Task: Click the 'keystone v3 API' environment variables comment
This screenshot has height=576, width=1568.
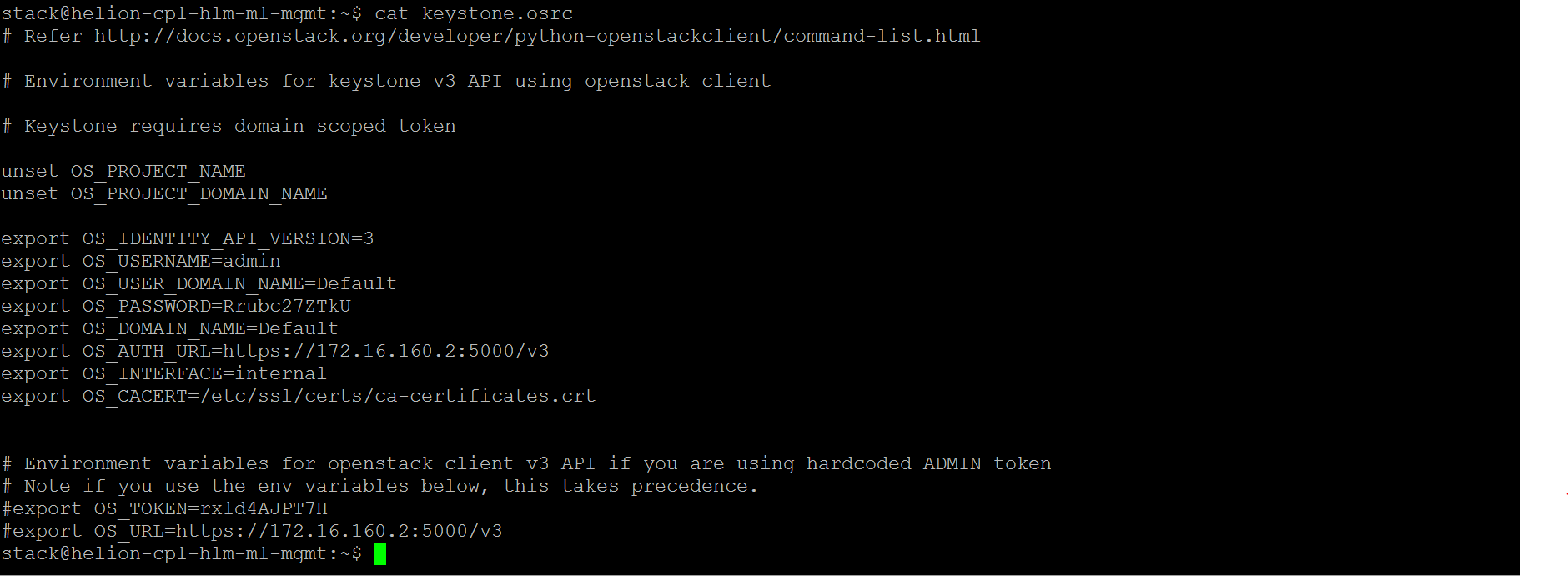Action: 386,82
